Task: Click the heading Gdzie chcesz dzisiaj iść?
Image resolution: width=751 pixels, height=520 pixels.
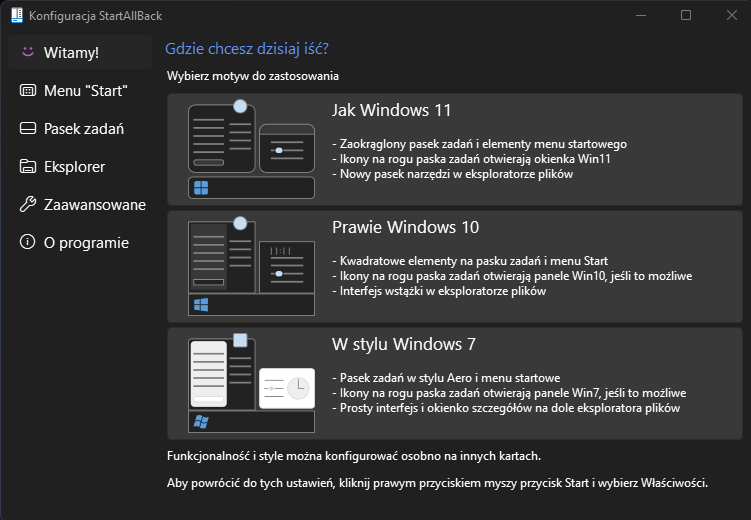Action: [247, 49]
